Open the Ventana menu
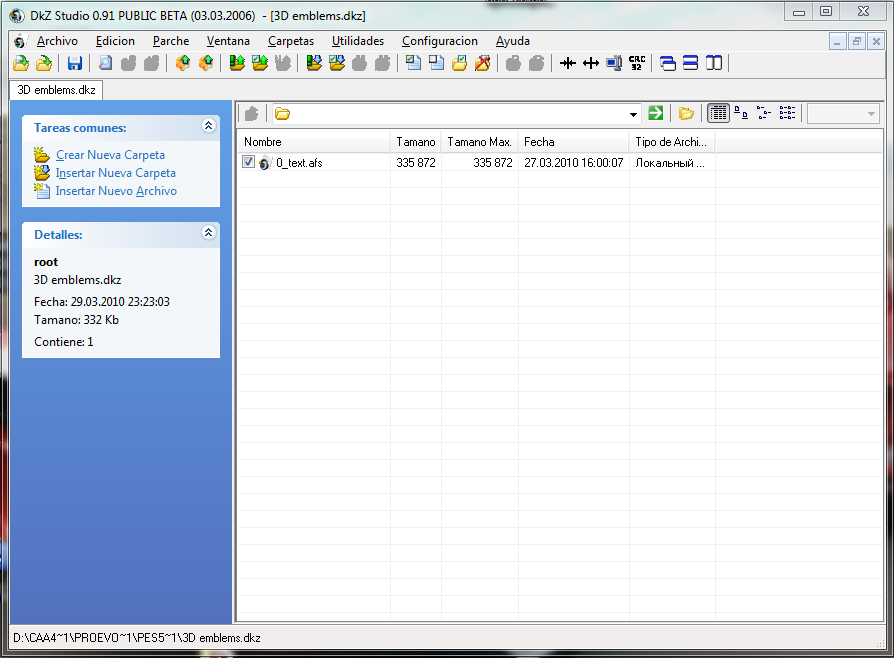This screenshot has width=894, height=658. click(x=228, y=41)
